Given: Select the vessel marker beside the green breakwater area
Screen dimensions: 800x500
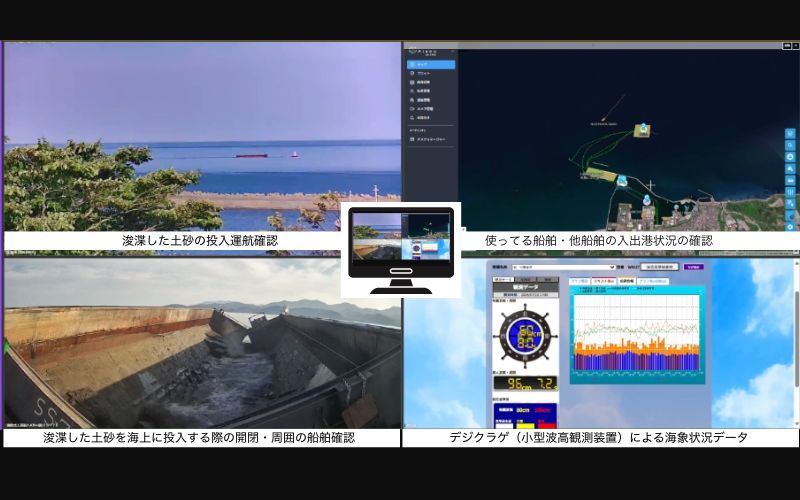Looking at the screenshot, I should (621, 181).
